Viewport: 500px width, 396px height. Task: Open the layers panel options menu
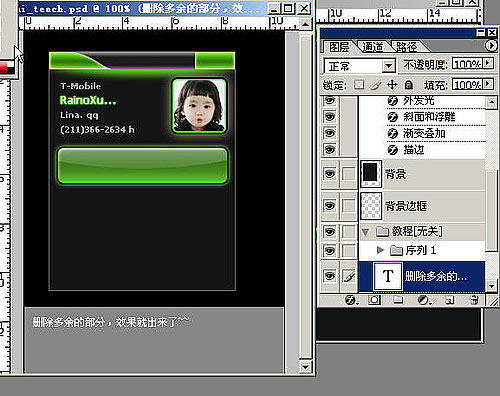point(491,45)
